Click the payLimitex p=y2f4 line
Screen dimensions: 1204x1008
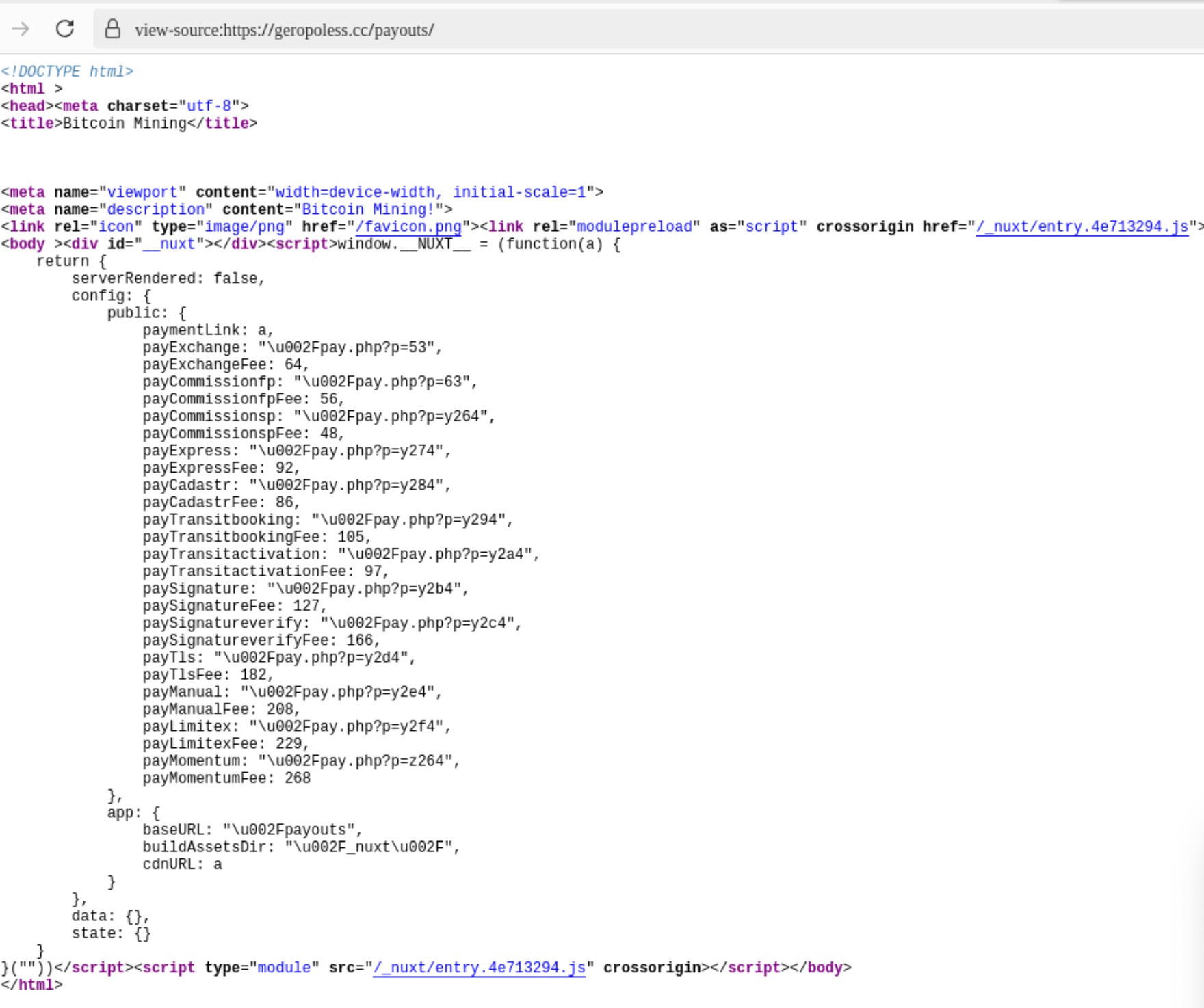click(297, 726)
